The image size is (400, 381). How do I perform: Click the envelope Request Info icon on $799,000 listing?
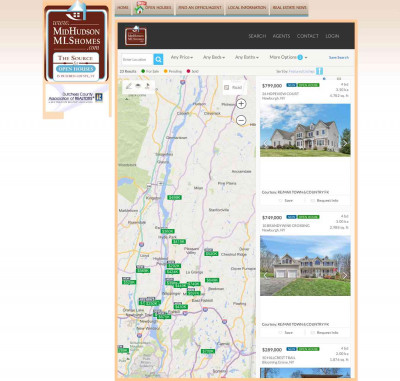312,200
